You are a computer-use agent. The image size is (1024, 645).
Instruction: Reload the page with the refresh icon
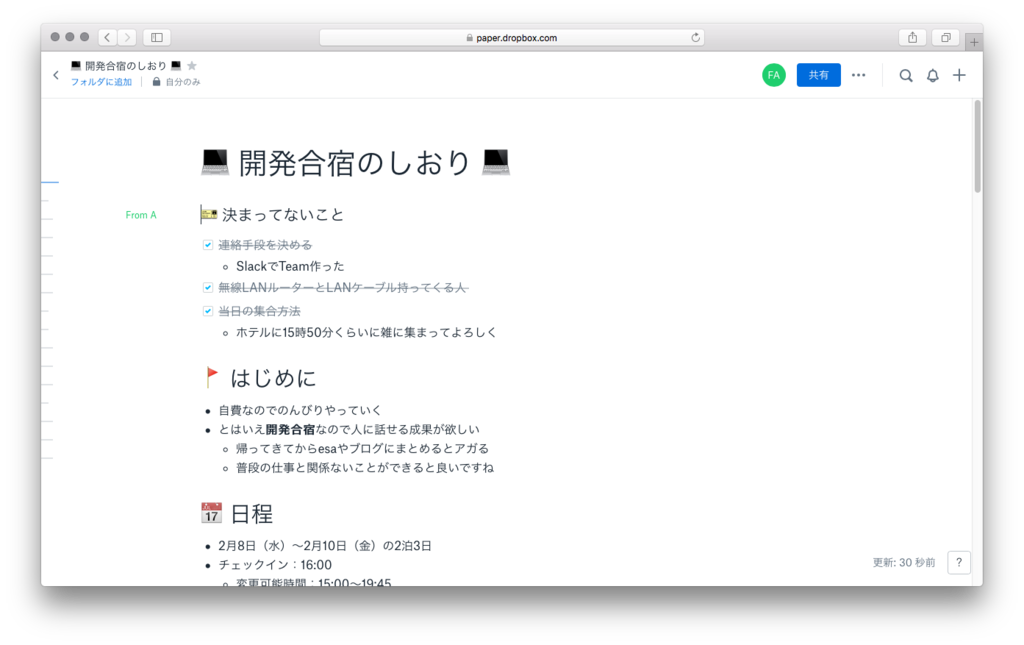(x=696, y=37)
